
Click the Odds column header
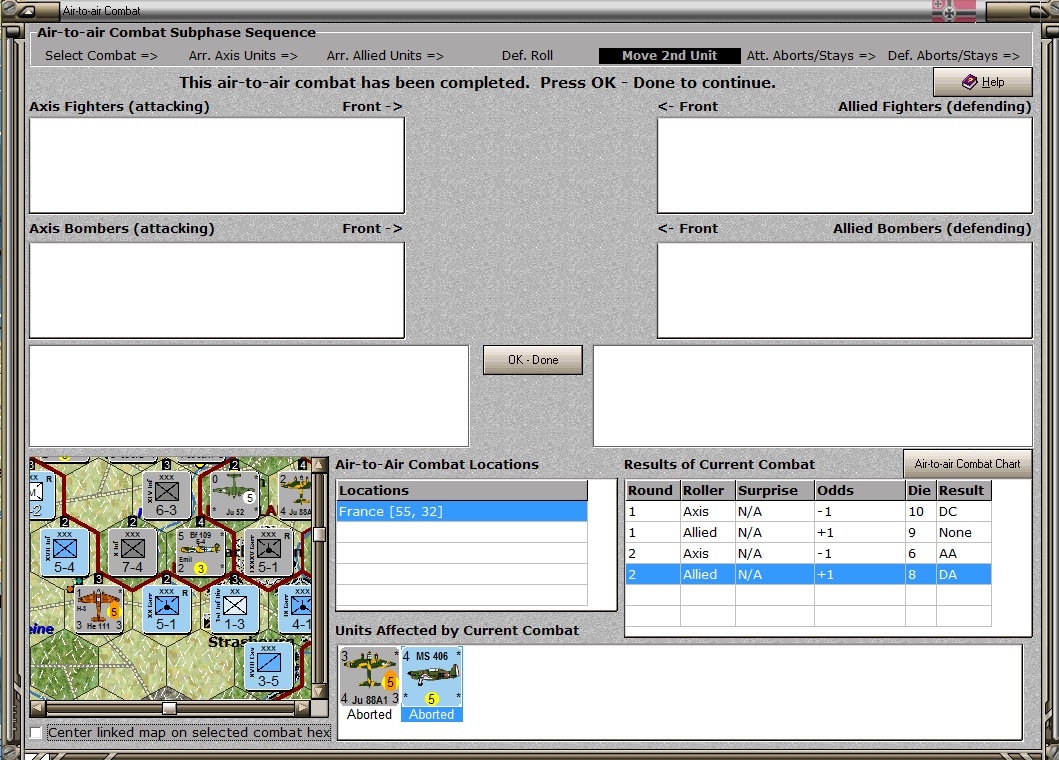[860, 490]
